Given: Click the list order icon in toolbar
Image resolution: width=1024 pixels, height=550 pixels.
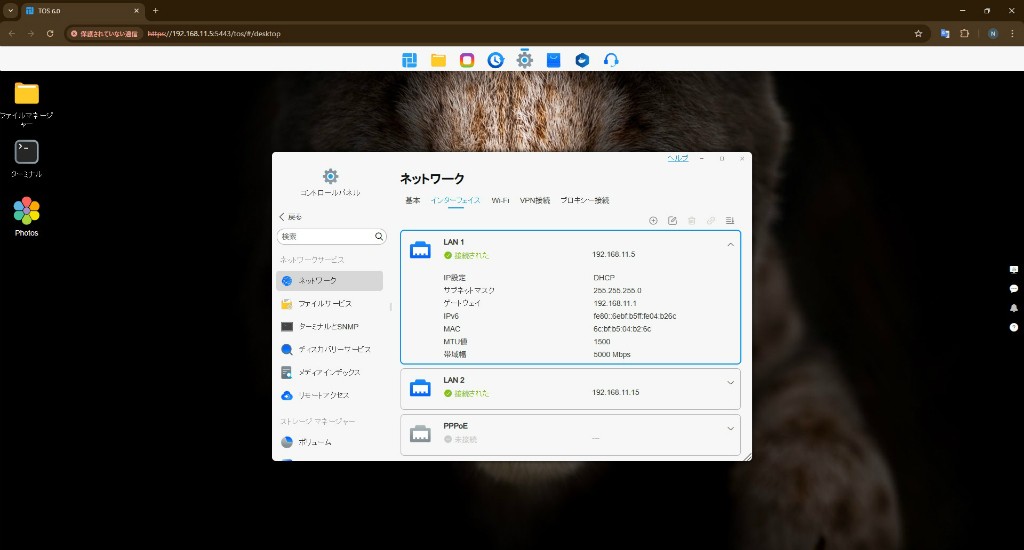Looking at the screenshot, I should pyautogui.click(x=730, y=221).
